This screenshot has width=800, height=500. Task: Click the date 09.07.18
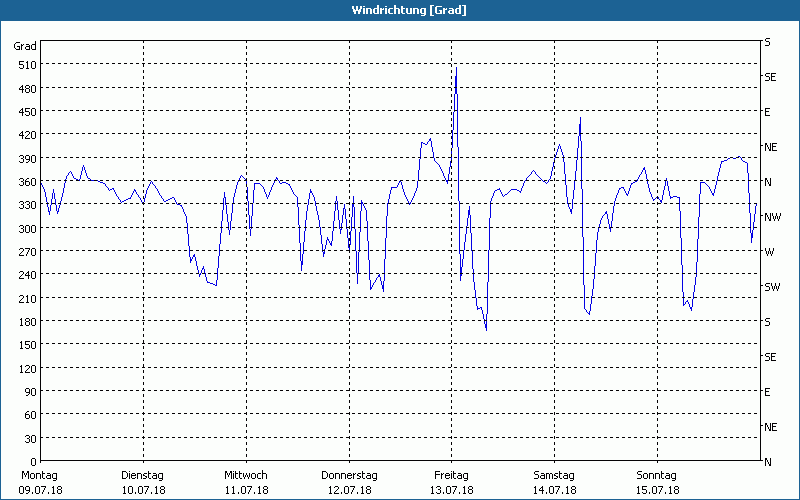coord(40,490)
